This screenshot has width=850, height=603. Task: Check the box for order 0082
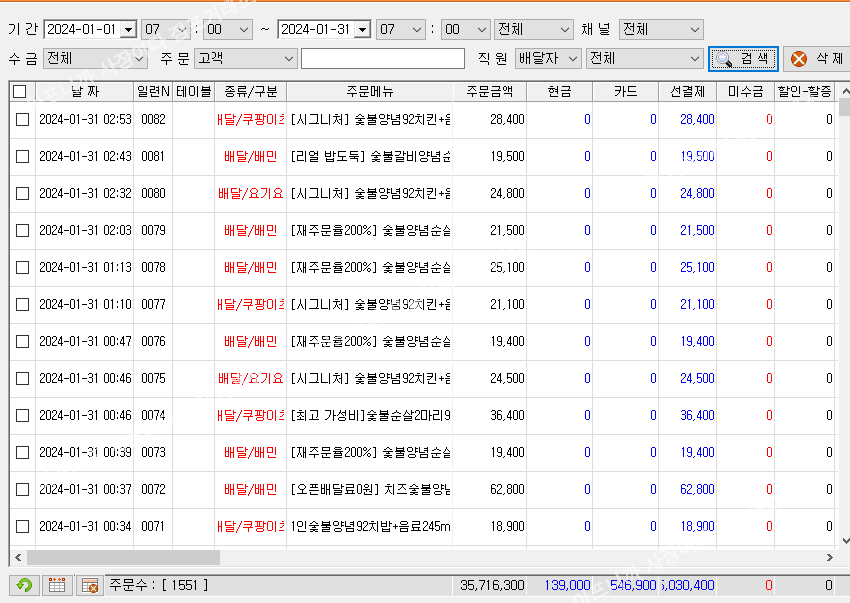coord(22,120)
